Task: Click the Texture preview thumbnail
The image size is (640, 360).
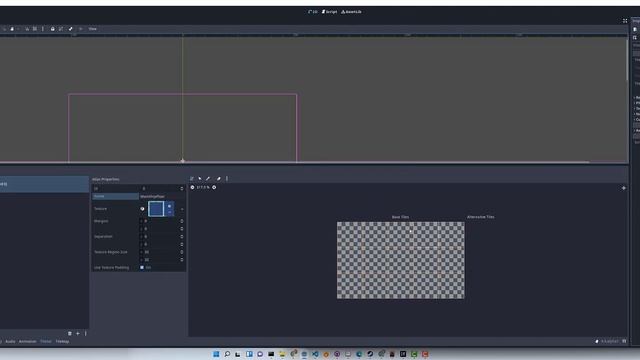Action: pyautogui.click(x=156, y=209)
